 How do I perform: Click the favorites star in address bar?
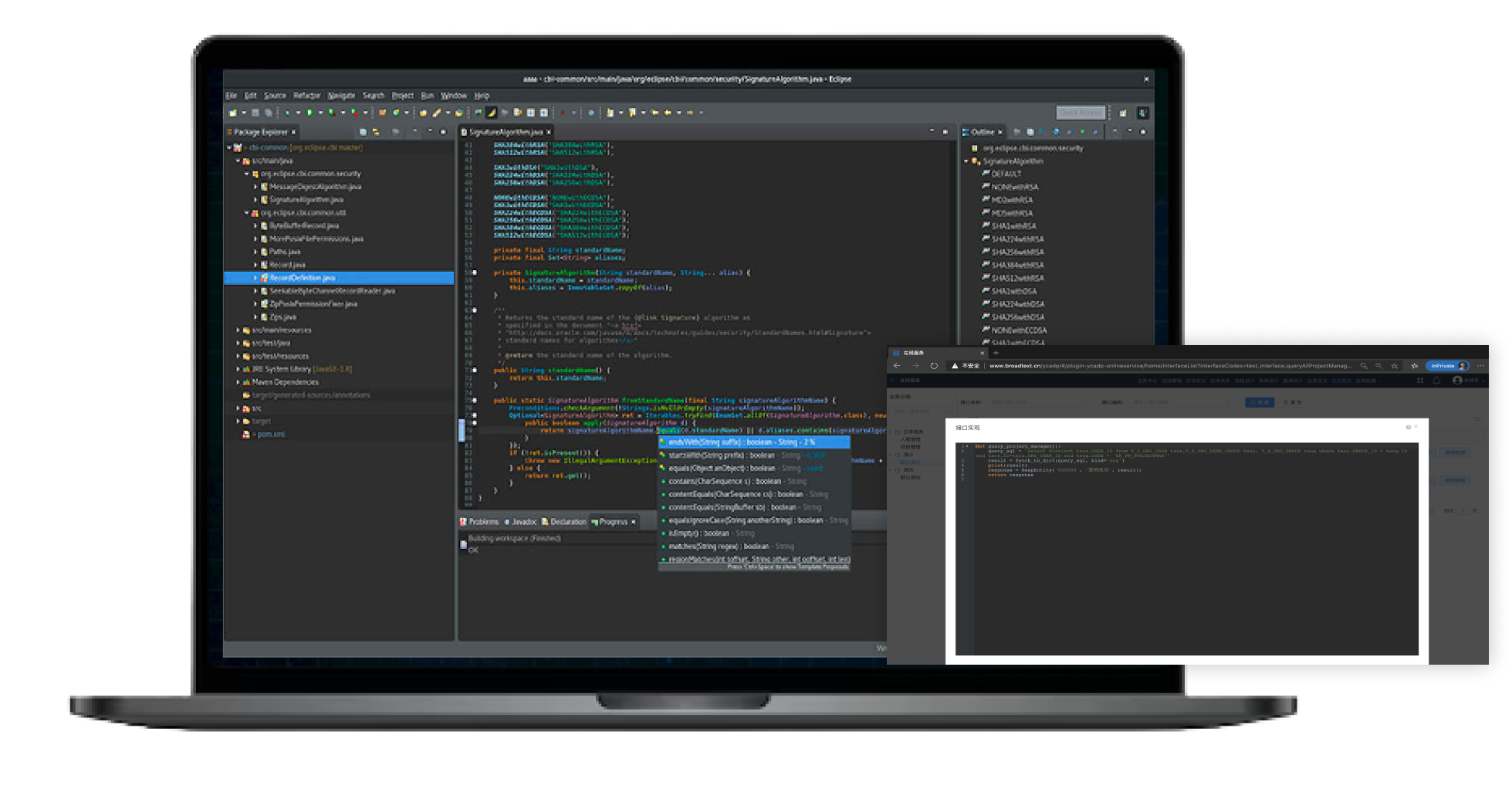(1394, 366)
